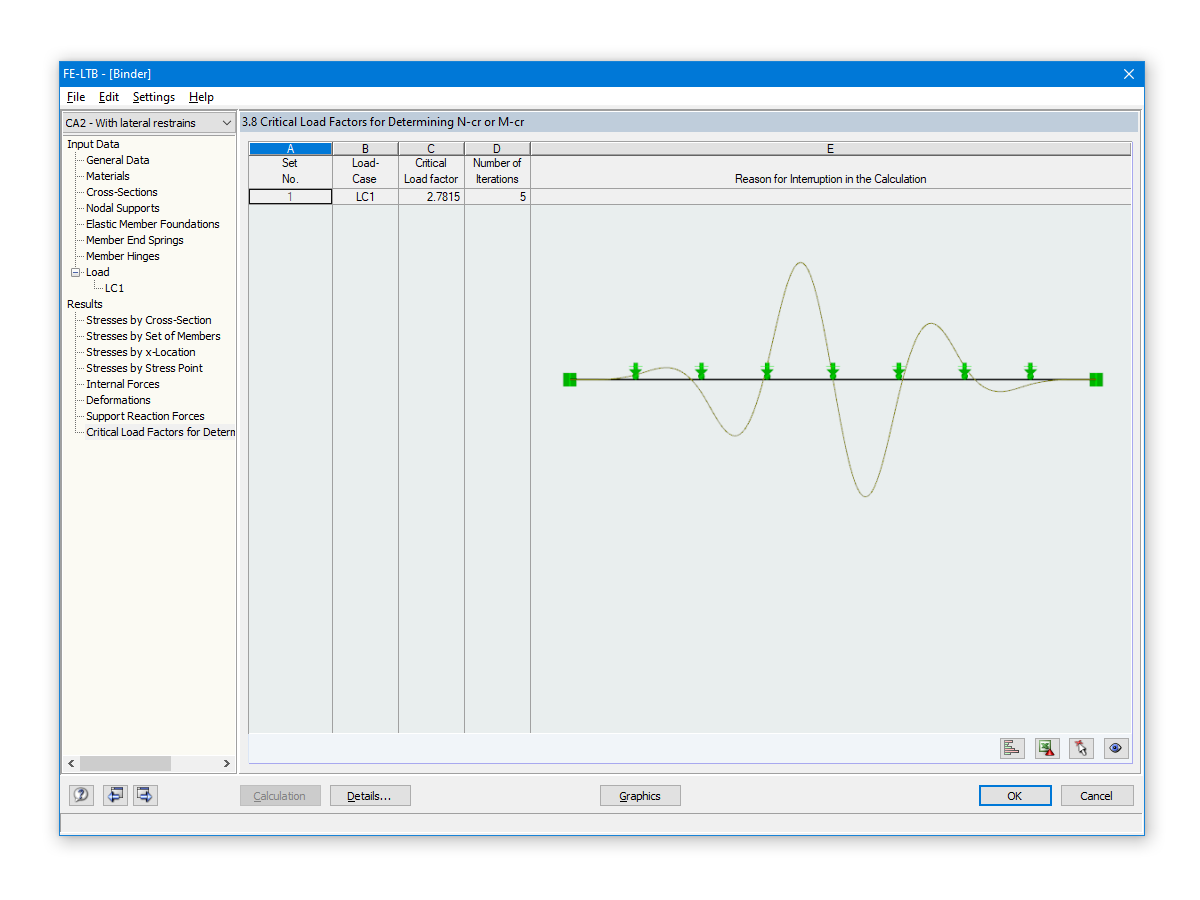
Task: Go to next table with right arrow icon
Action: click(146, 795)
